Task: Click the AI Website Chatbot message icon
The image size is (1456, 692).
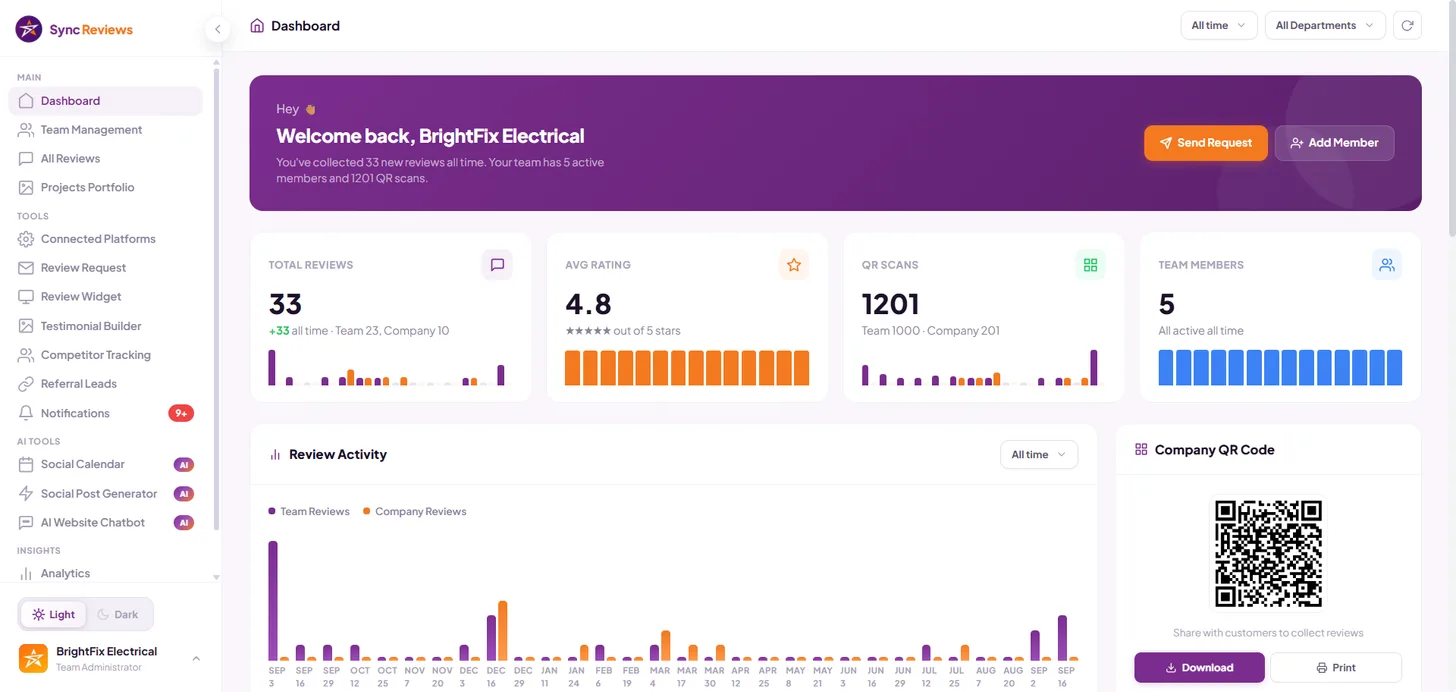Action: click(26, 523)
